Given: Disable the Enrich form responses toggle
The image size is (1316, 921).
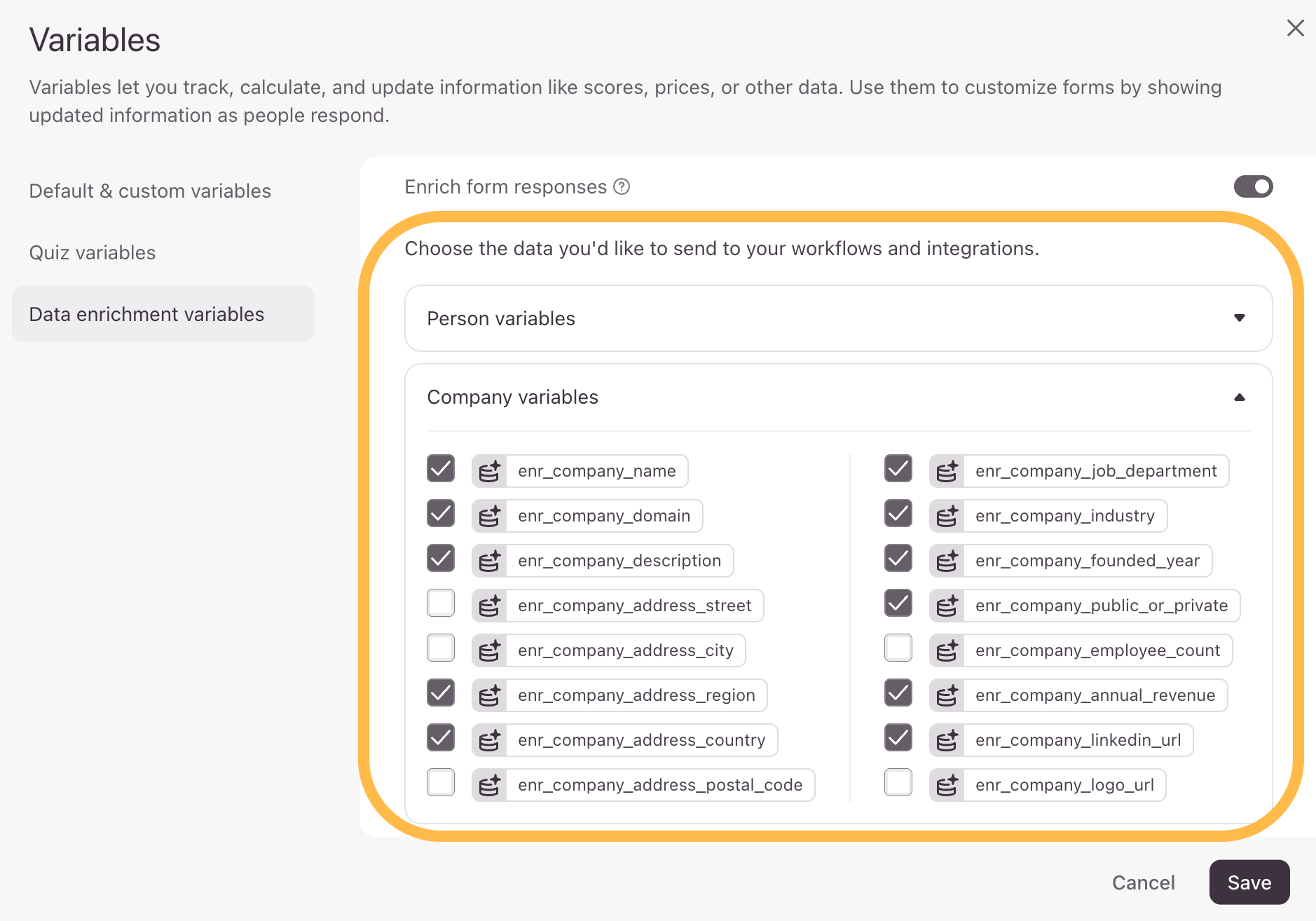Looking at the screenshot, I should tap(1253, 186).
